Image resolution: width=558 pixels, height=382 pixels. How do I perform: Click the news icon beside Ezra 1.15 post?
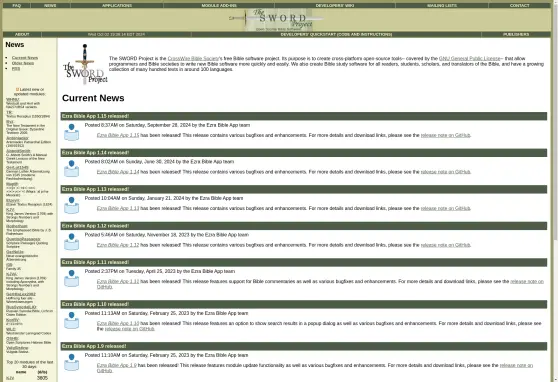tap(71, 132)
